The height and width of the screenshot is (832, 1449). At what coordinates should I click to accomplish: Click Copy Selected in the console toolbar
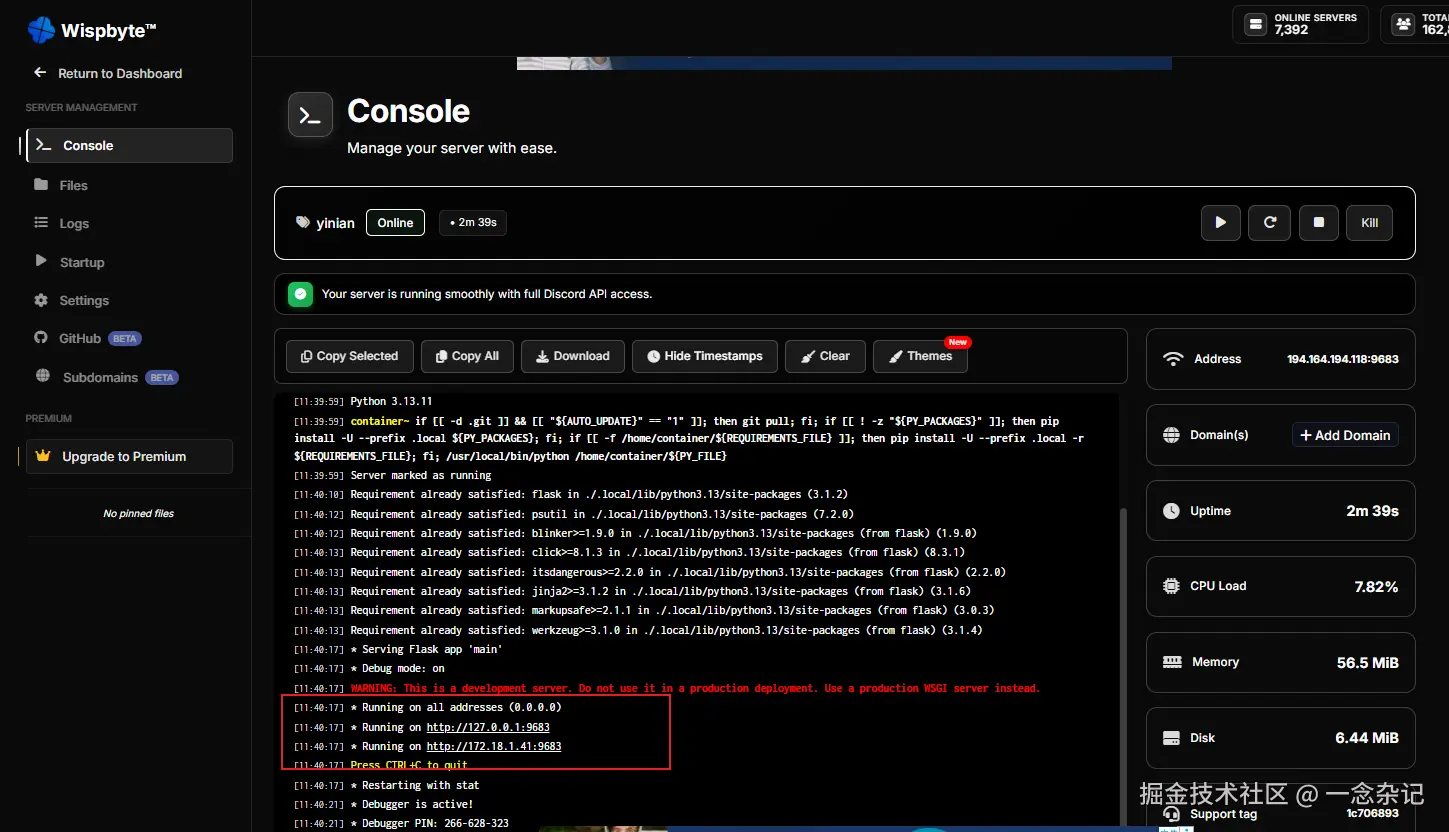350,356
